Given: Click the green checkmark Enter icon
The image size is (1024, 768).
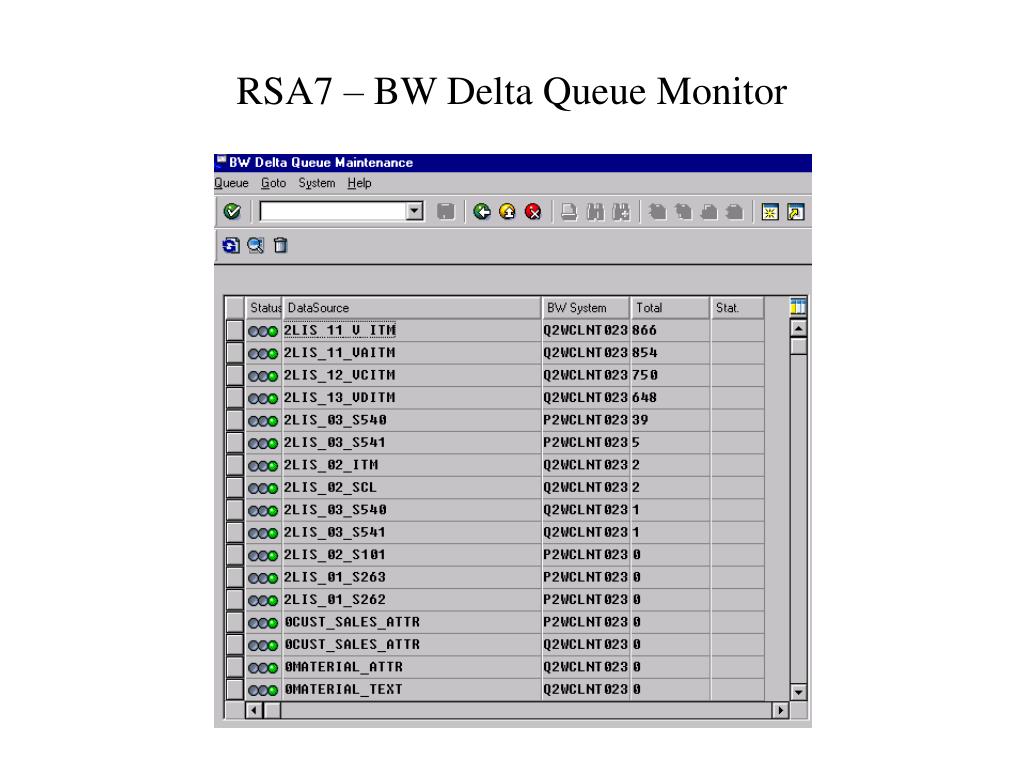Looking at the screenshot, I should [232, 212].
